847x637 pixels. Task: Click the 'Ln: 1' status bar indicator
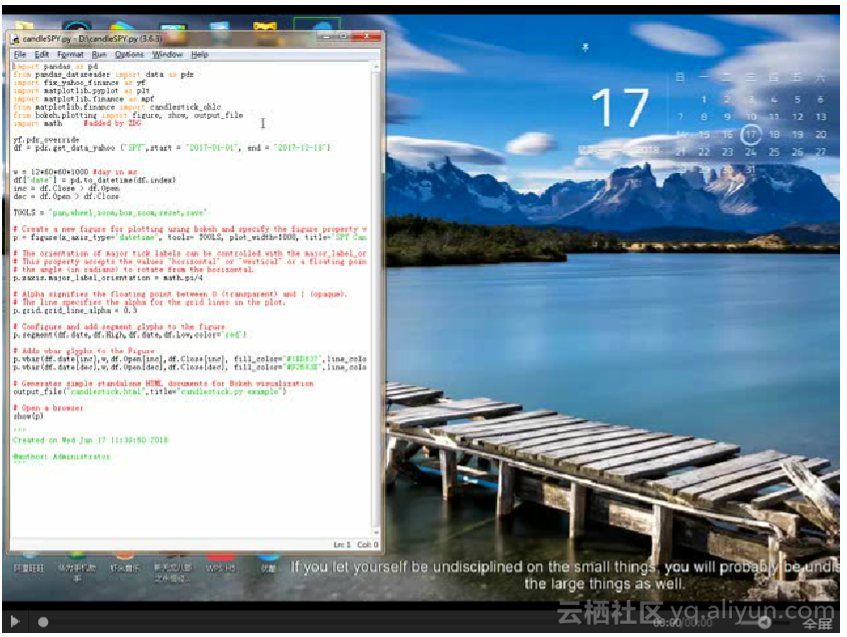pyautogui.click(x=342, y=545)
